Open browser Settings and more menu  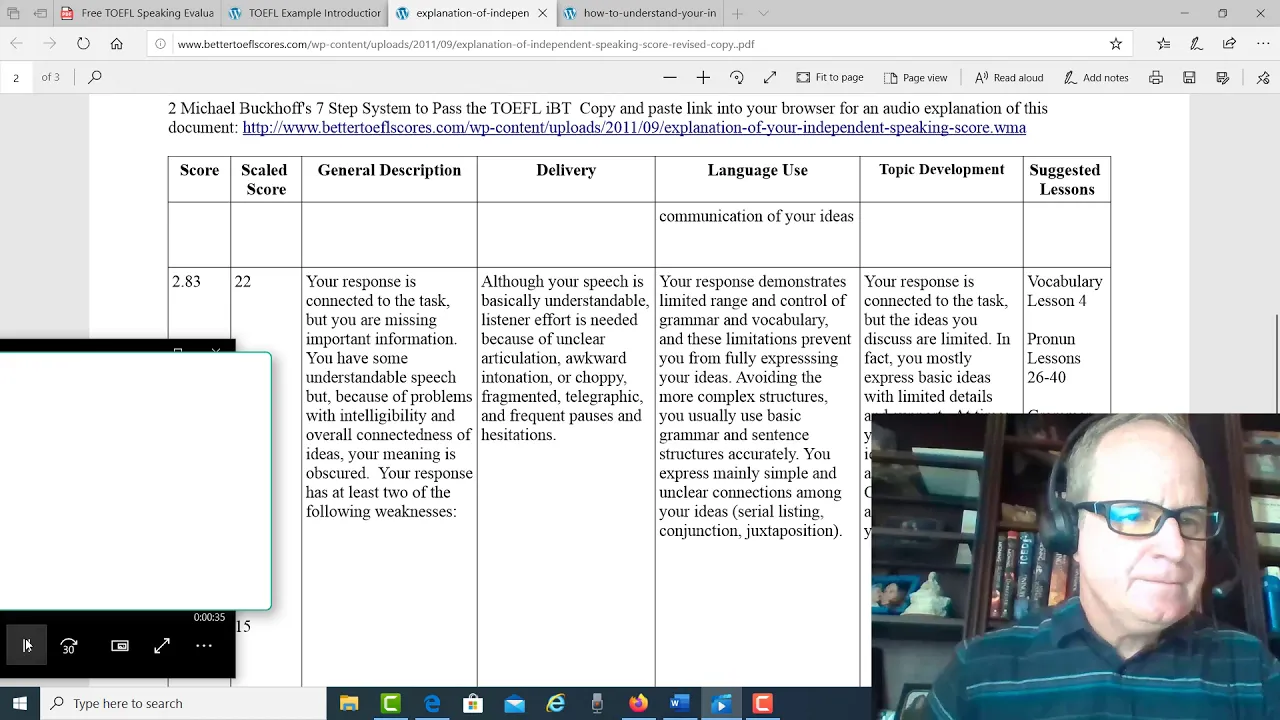1263,43
